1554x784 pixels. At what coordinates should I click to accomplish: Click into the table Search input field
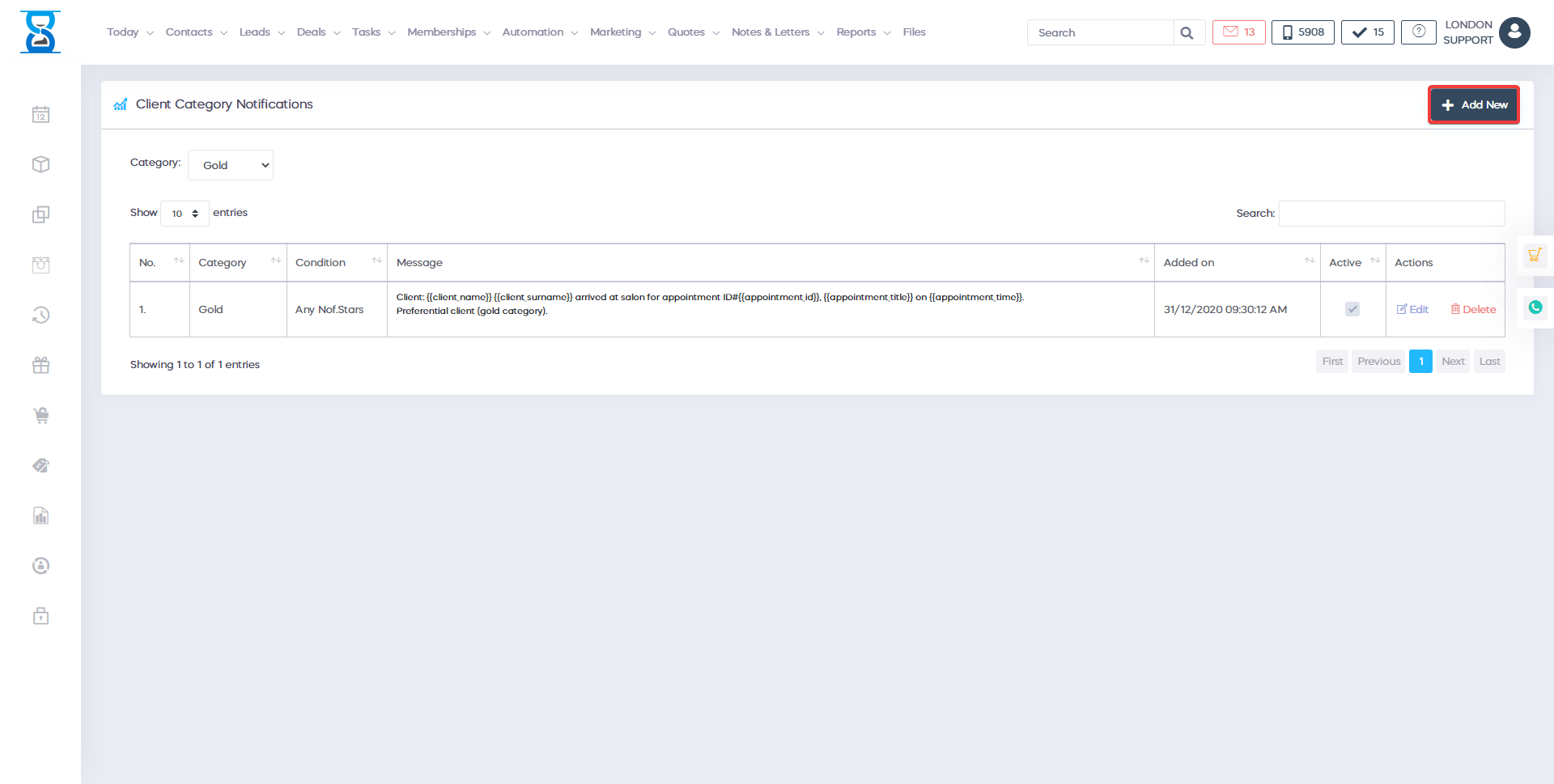tap(1391, 214)
